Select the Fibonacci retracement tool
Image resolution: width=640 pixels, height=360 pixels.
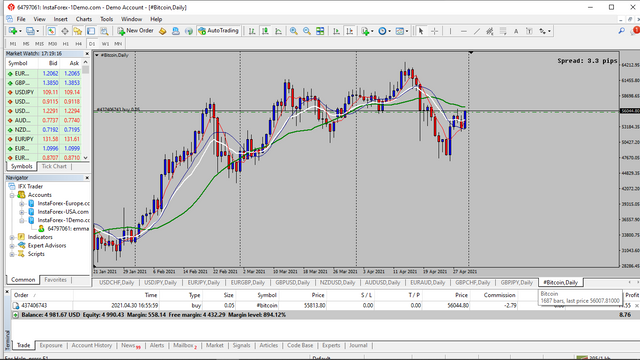tap(503, 31)
